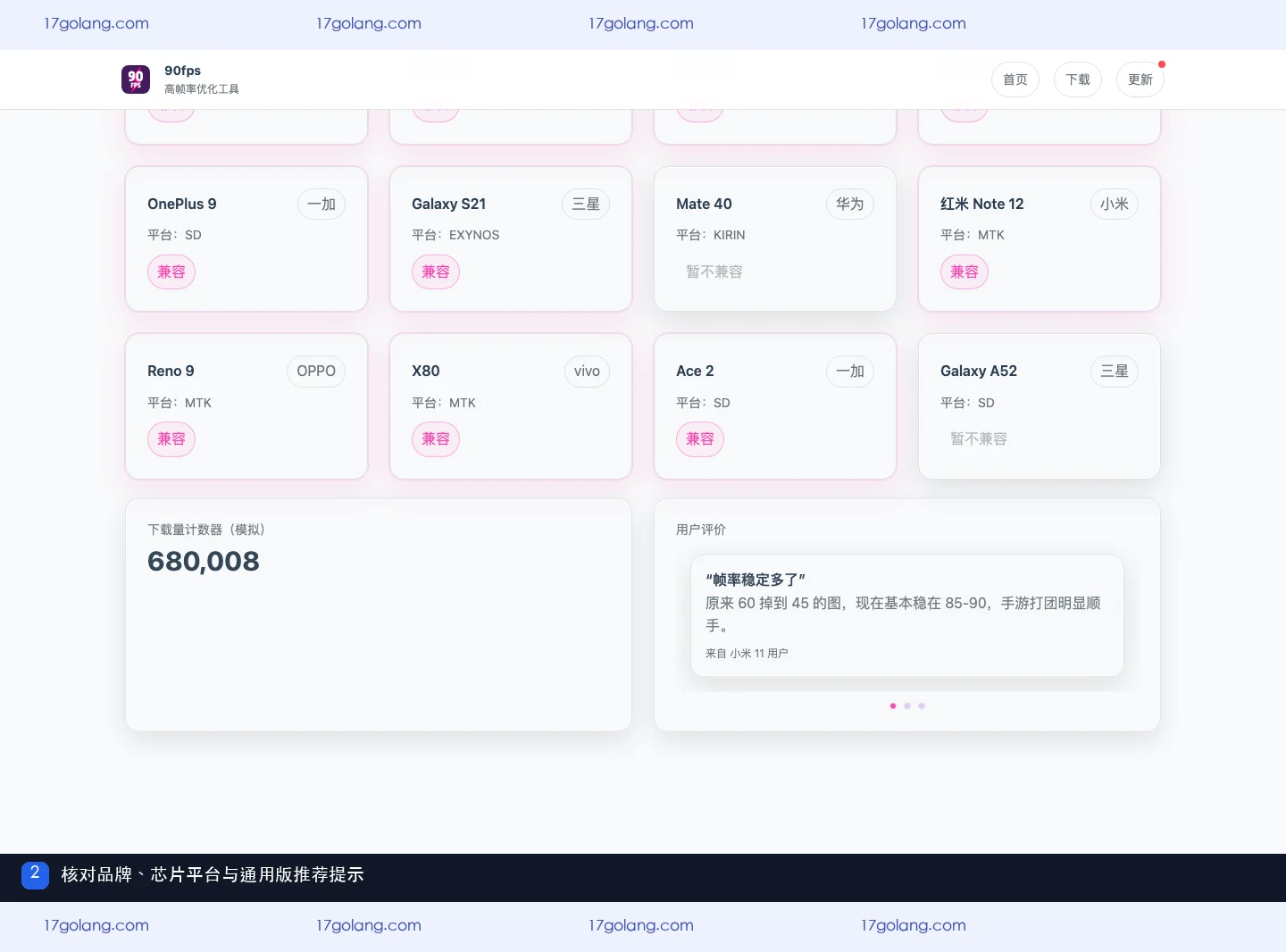
Task: Open the 更新 navigation item
Action: 1140,79
